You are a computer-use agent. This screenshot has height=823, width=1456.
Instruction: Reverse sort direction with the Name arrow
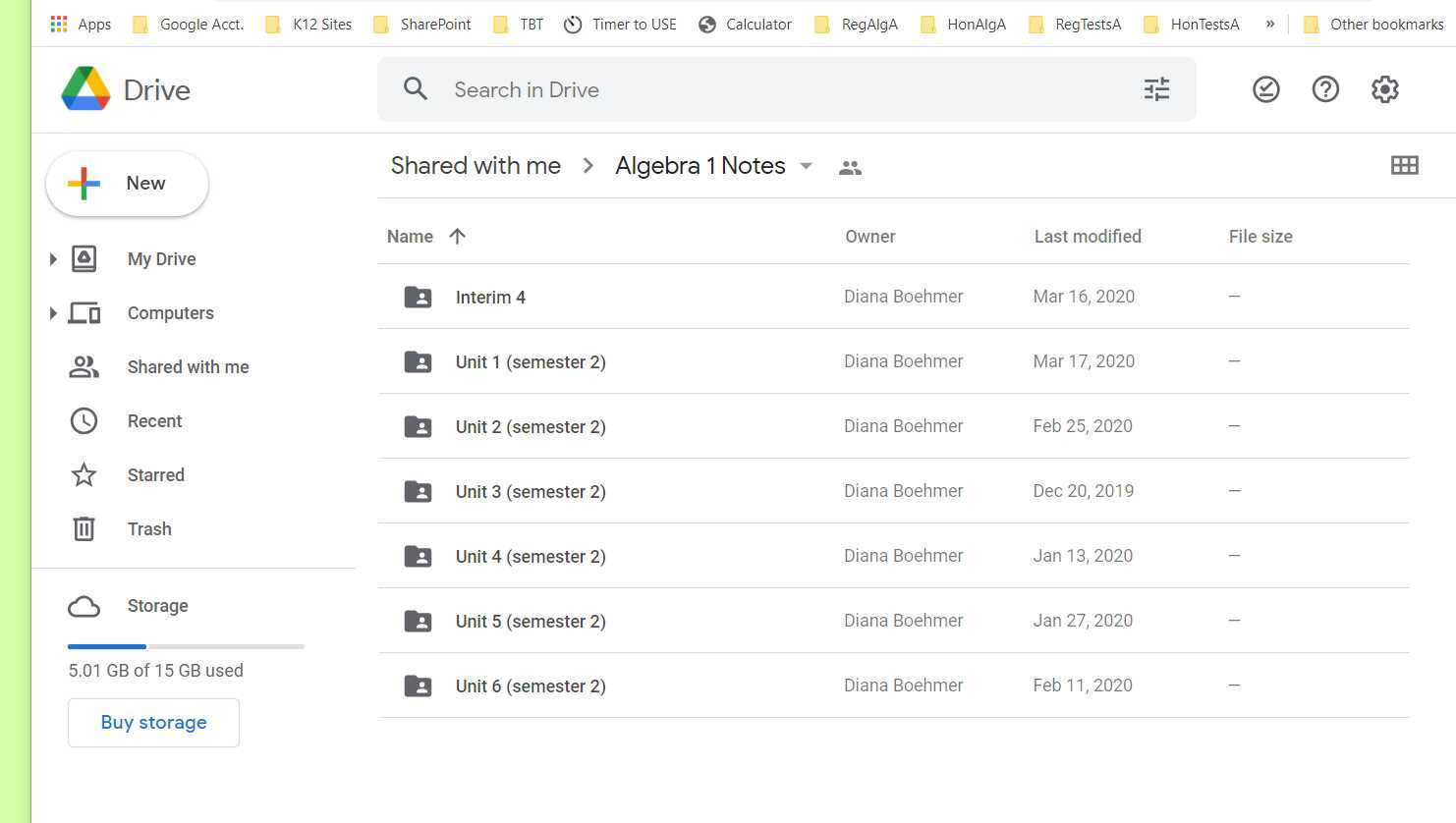457,236
